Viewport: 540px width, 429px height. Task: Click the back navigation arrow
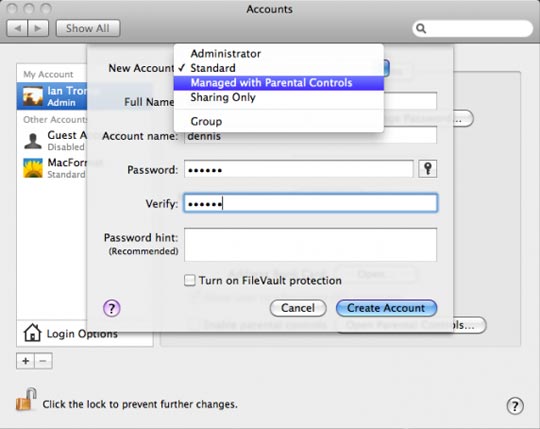pos(17,28)
